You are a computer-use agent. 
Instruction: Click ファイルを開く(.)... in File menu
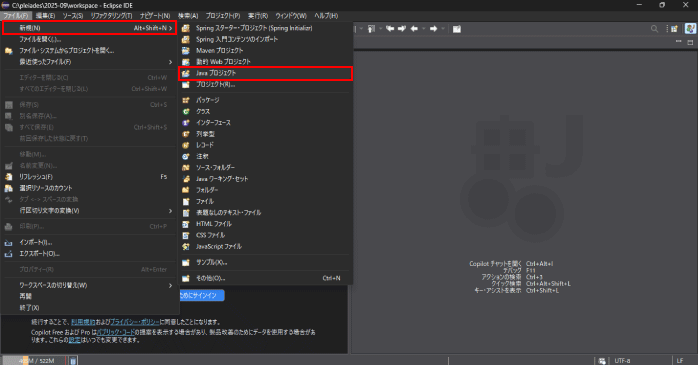[89, 39]
